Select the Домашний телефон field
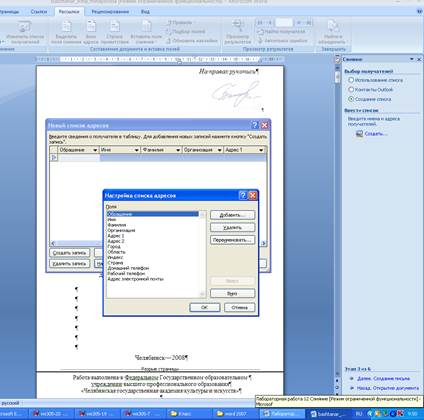Viewport: 424px width, 420px height. point(128,268)
